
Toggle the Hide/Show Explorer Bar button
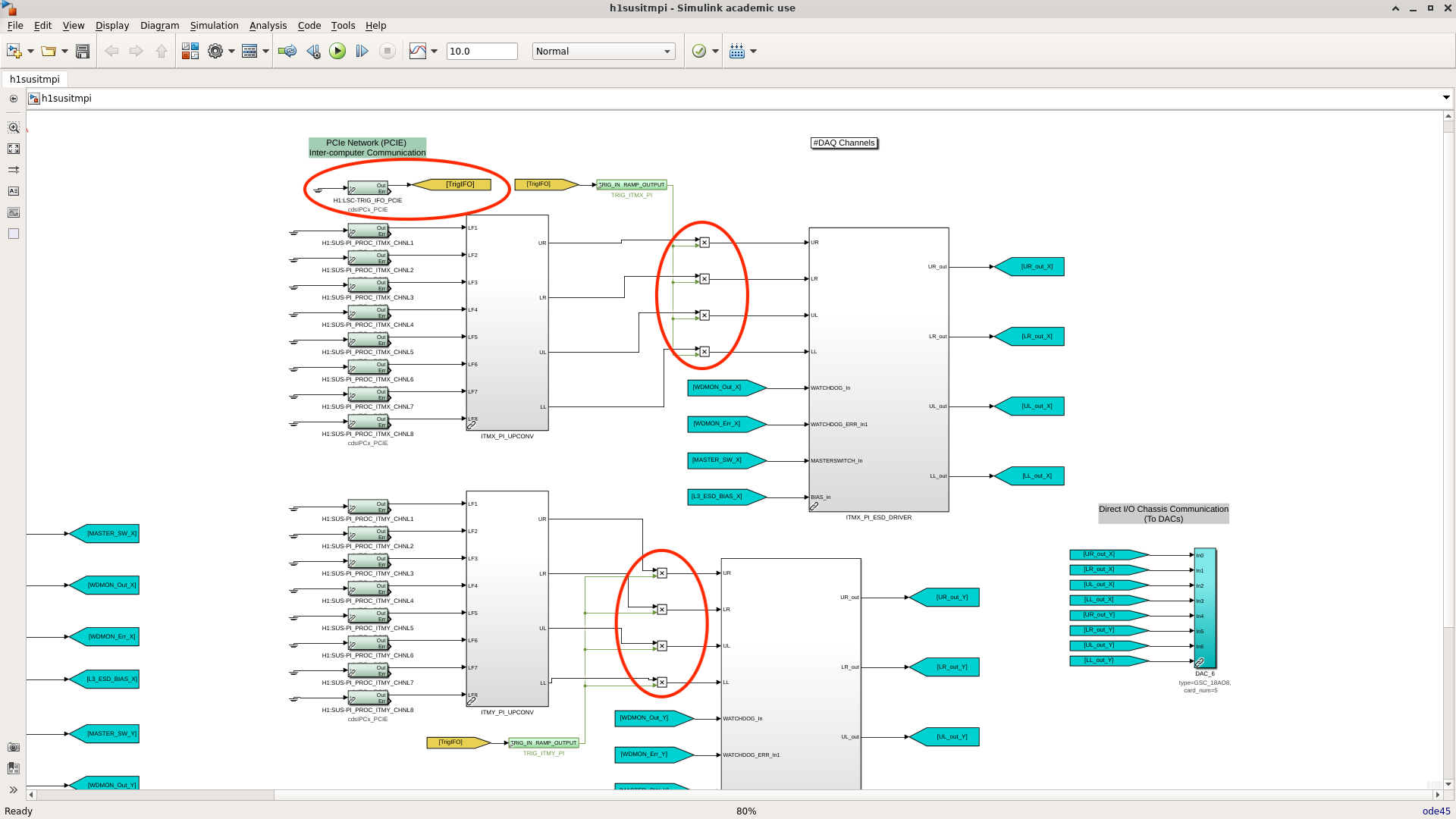pyautogui.click(x=14, y=99)
